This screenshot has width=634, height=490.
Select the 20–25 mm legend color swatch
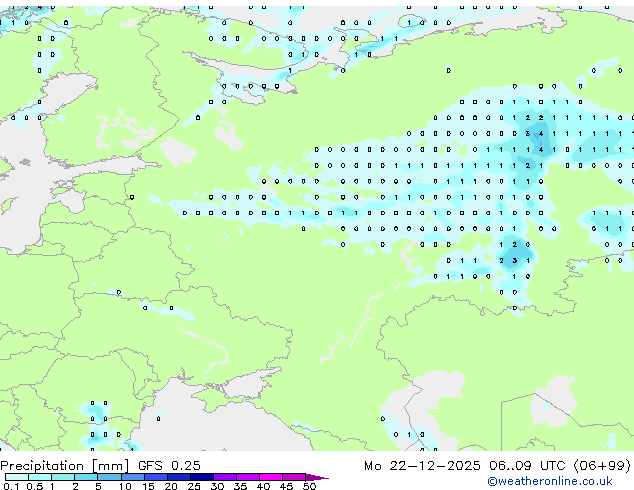pos(179,477)
